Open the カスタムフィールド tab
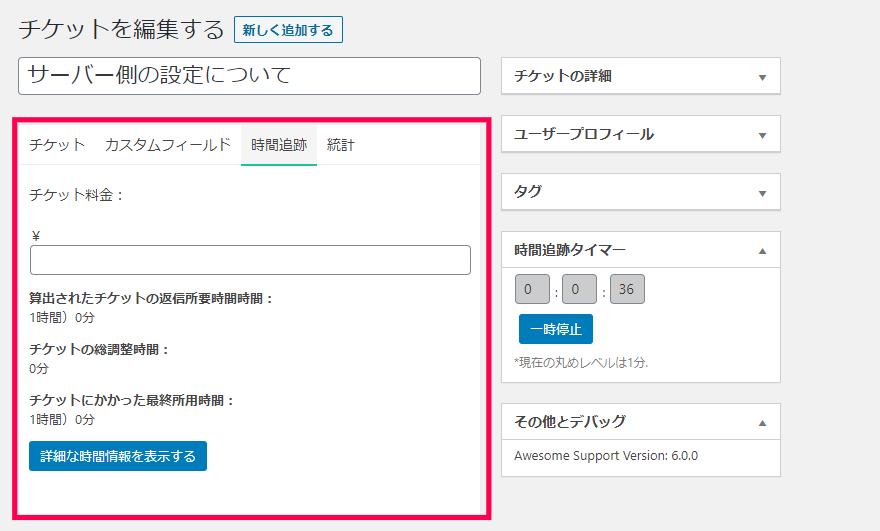This screenshot has height=531, width=880. [x=168, y=145]
